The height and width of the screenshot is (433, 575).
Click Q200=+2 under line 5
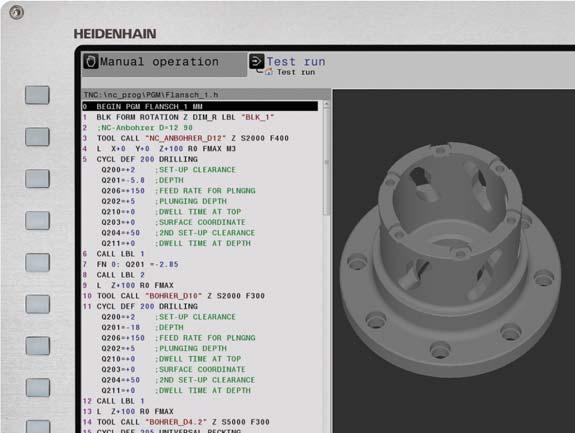(x=168, y=170)
